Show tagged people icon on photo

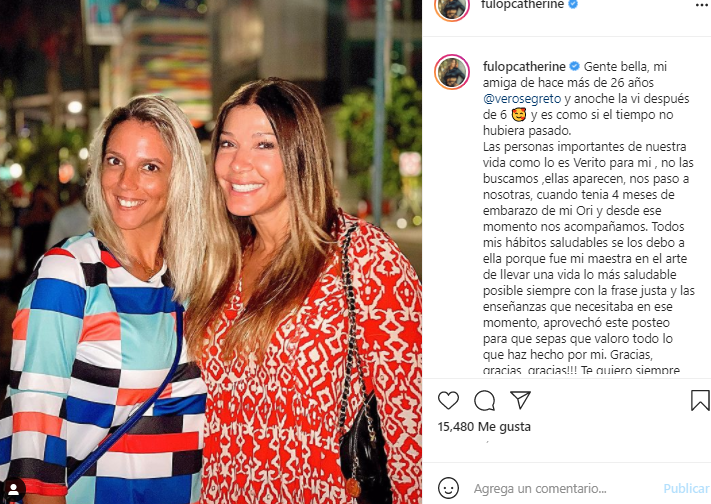13,489
